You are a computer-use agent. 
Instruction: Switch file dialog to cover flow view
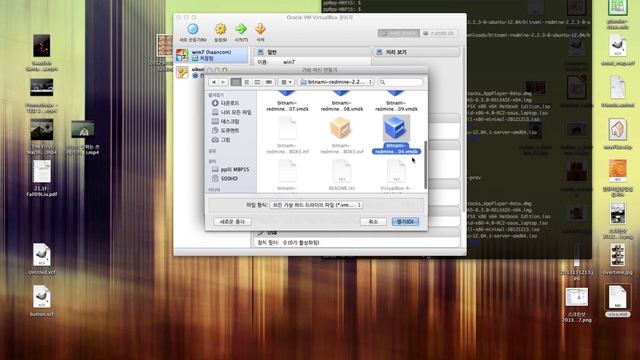tap(268, 82)
